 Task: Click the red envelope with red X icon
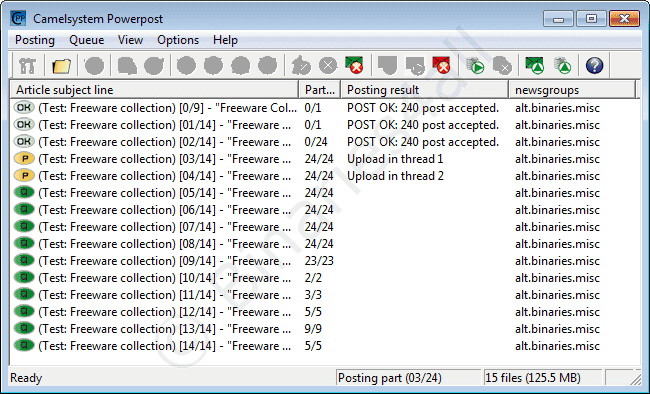pos(441,66)
